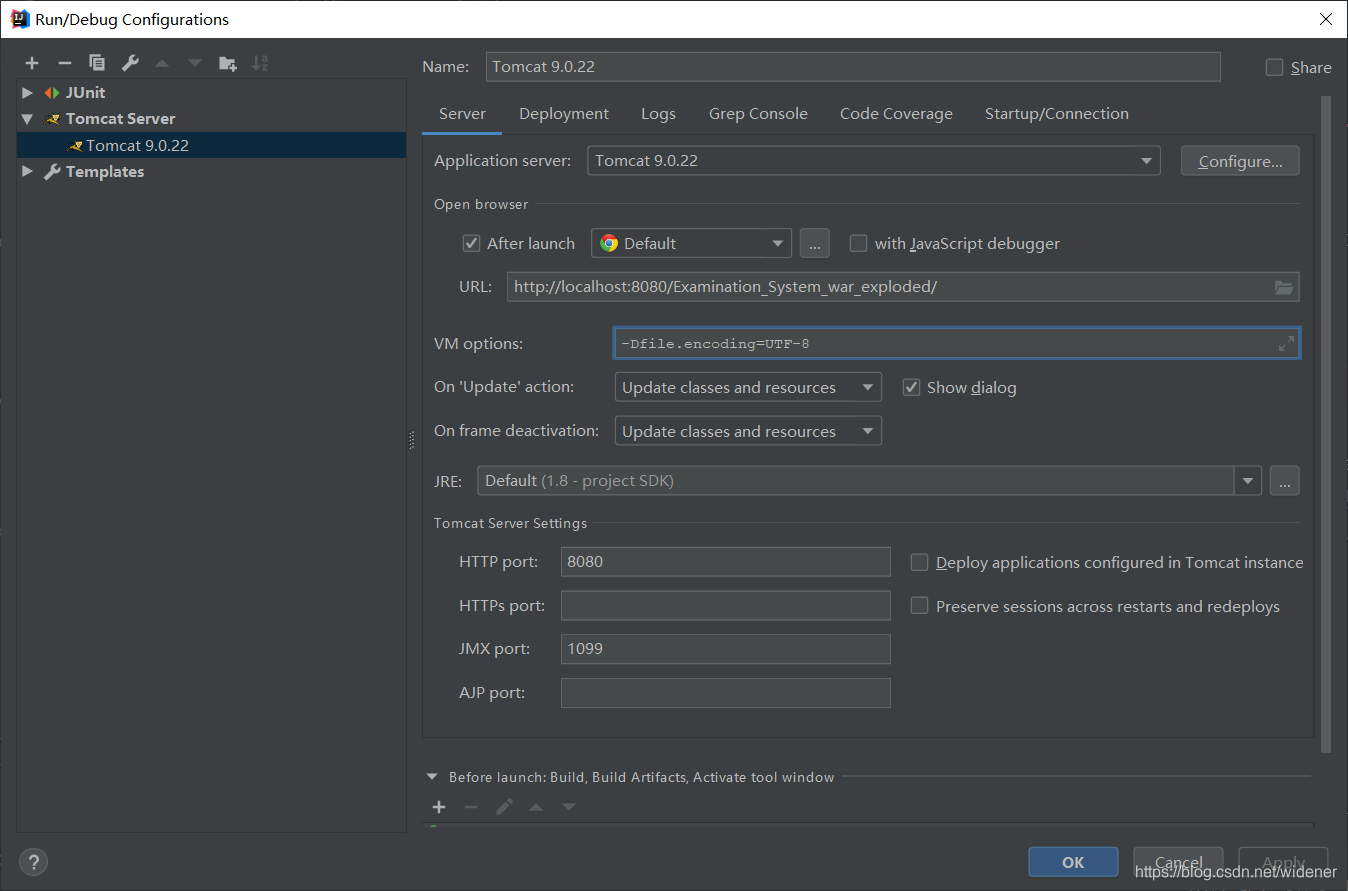Switch to the Server tab

click(x=462, y=114)
